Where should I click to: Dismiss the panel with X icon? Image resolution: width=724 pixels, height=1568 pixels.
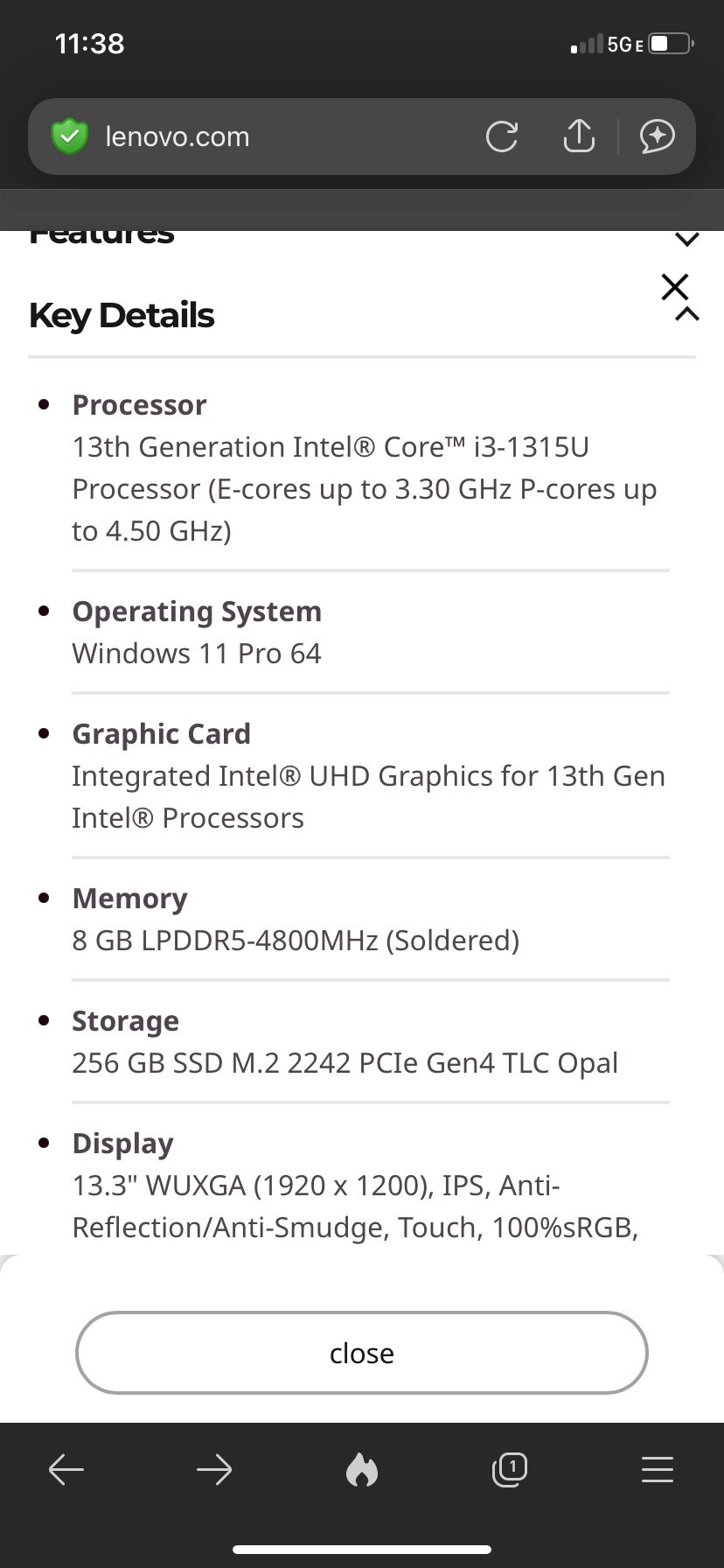click(675, 286)
